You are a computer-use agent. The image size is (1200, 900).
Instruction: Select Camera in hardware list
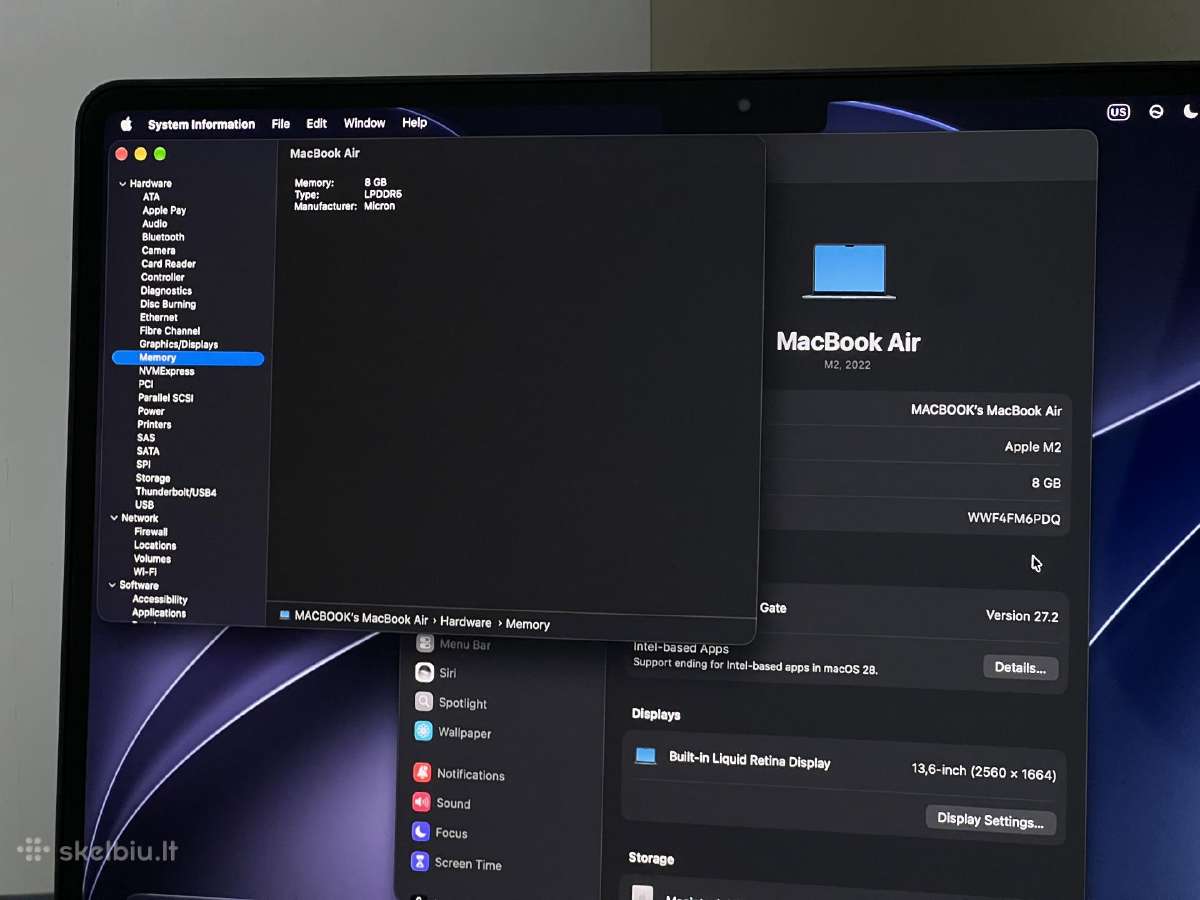coord(158,251)
